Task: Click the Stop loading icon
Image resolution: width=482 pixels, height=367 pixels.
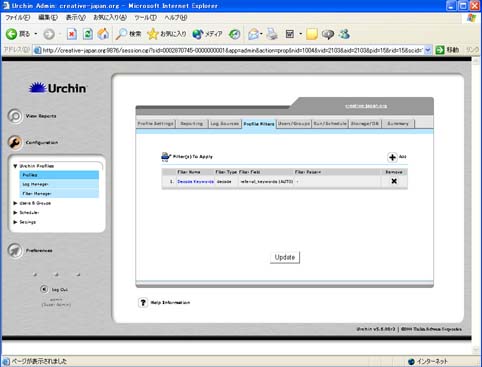Action: coord(72,34)
